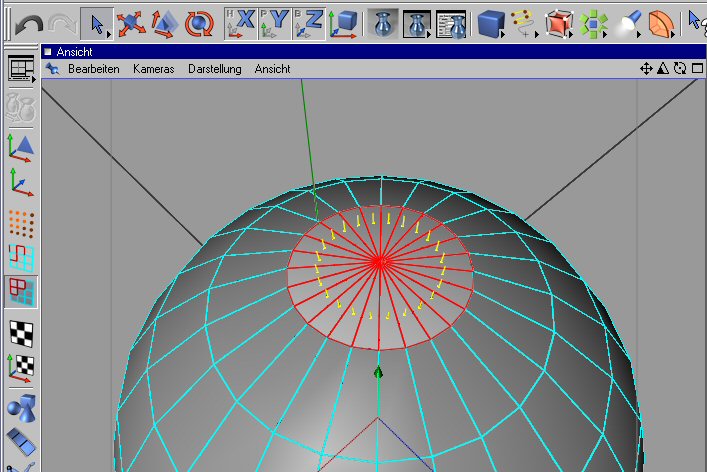This screenshot has width=707, height=472.
Task: Render the current view with vase icon
Action: coord(383,22)
